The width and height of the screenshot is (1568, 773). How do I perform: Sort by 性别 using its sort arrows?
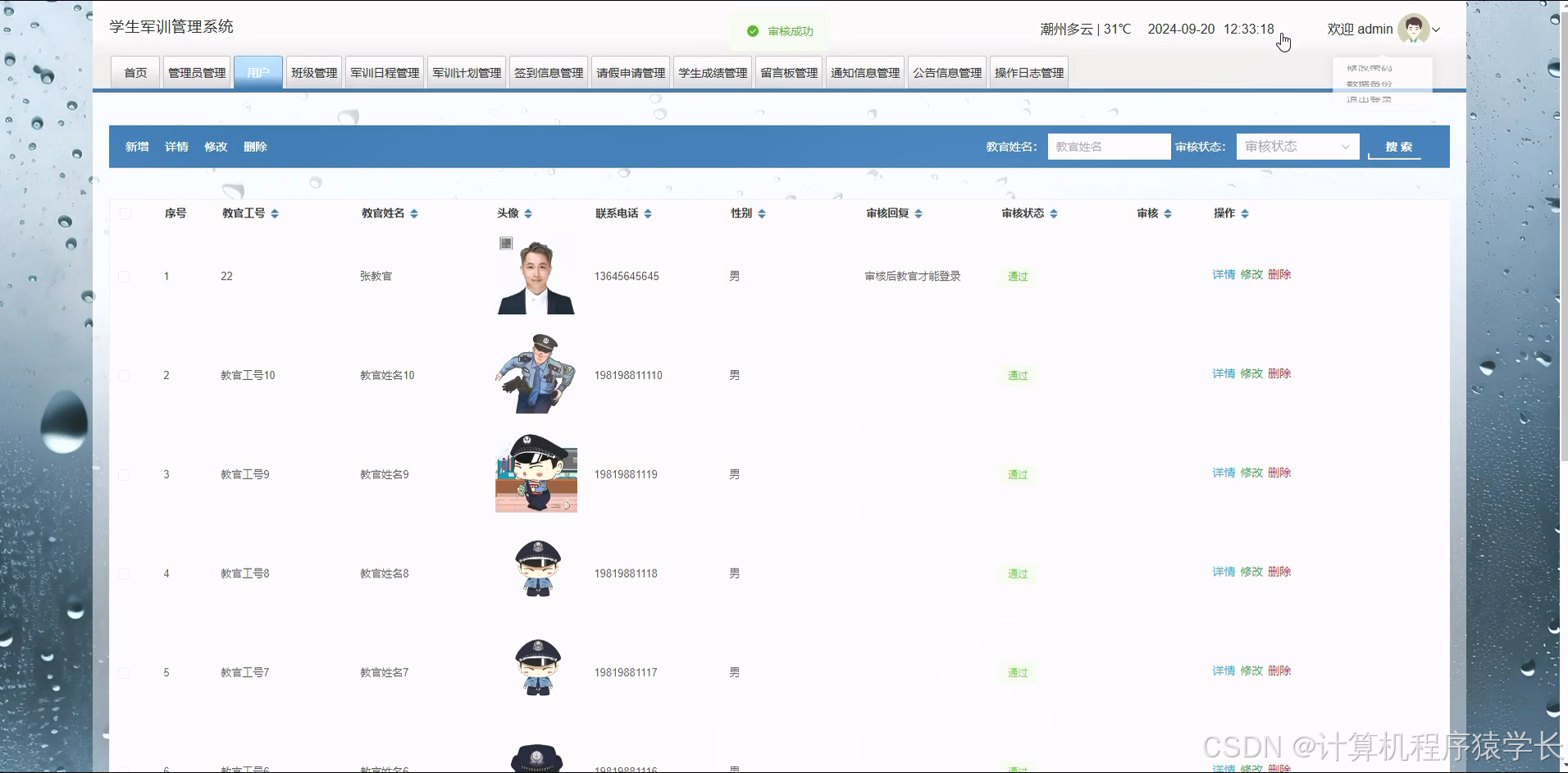click(x=761, y=213)
